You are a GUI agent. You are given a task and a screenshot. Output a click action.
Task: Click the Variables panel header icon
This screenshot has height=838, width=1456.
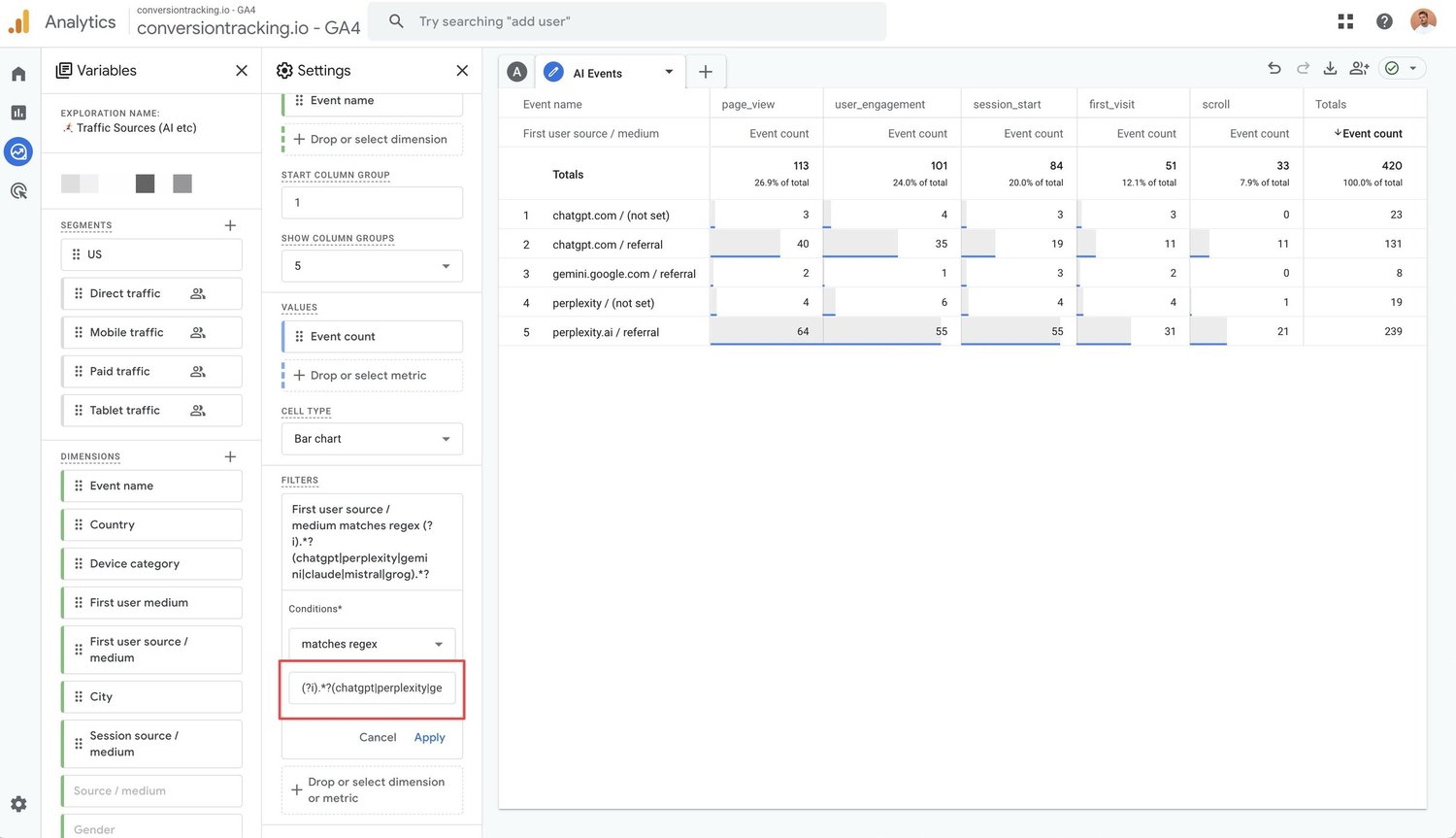point(64,71)
